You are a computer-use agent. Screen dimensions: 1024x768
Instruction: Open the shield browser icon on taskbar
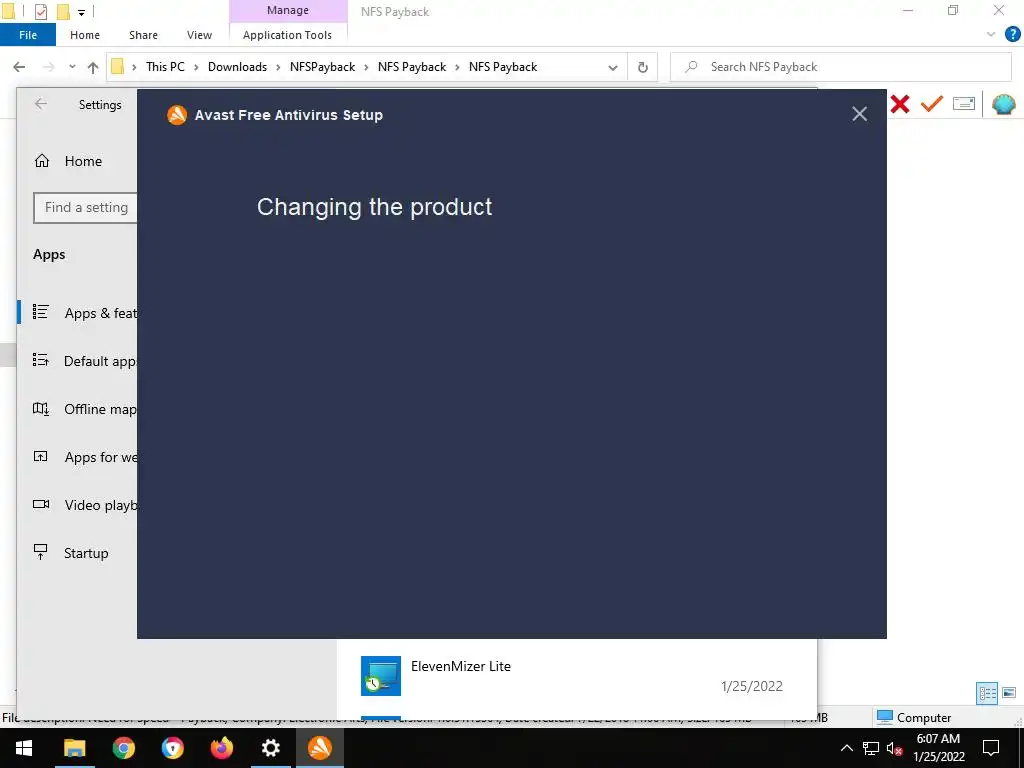(x=172, y=748)
